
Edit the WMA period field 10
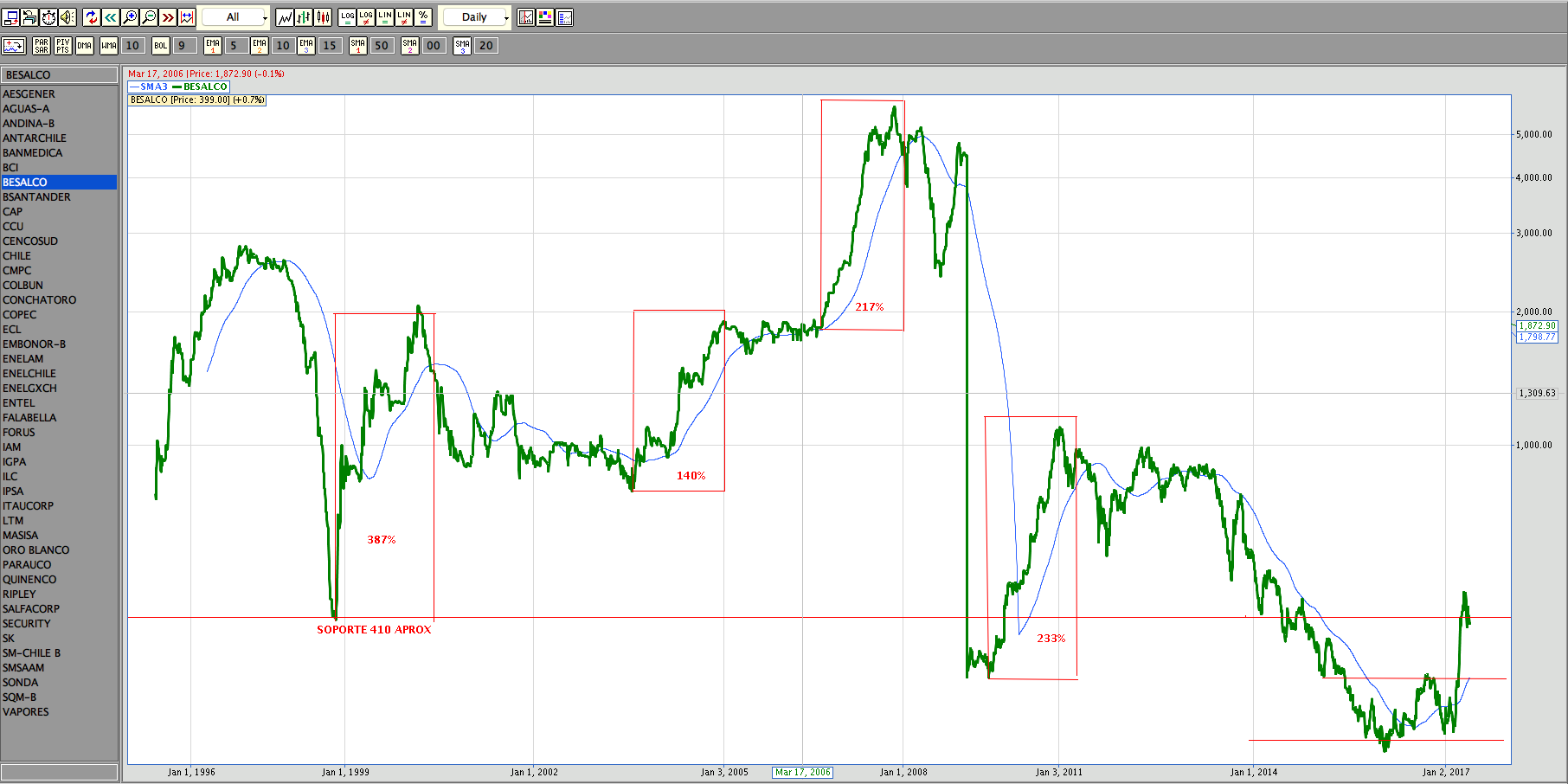(132, 46)
